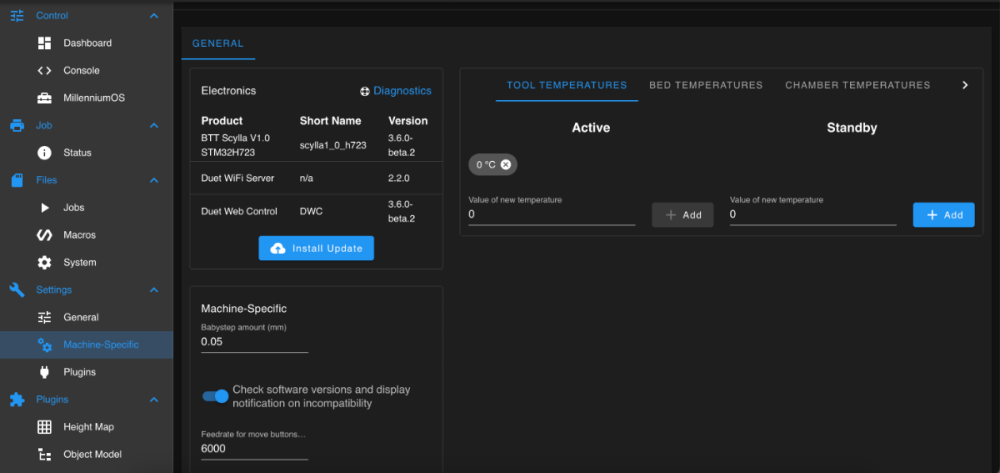
Task: Click the System gear icon
Action: pos(44,263)
